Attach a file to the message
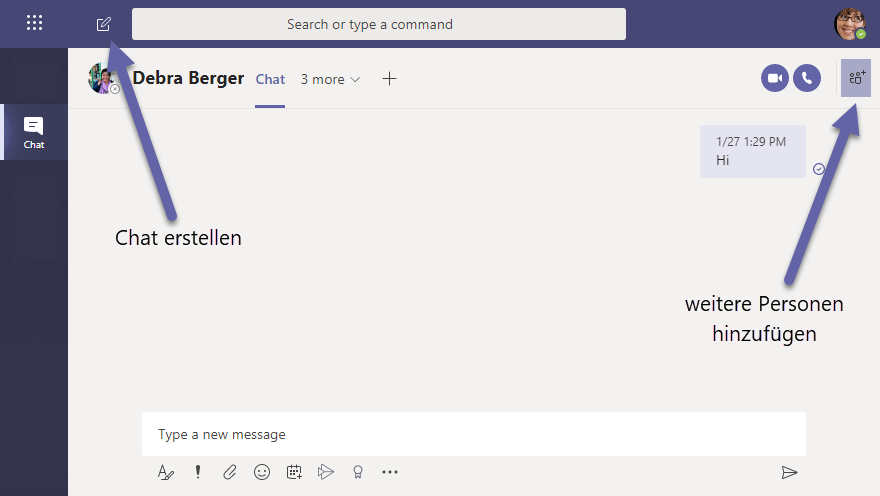Viewport: 880px width, 496px height. [230, 472]
